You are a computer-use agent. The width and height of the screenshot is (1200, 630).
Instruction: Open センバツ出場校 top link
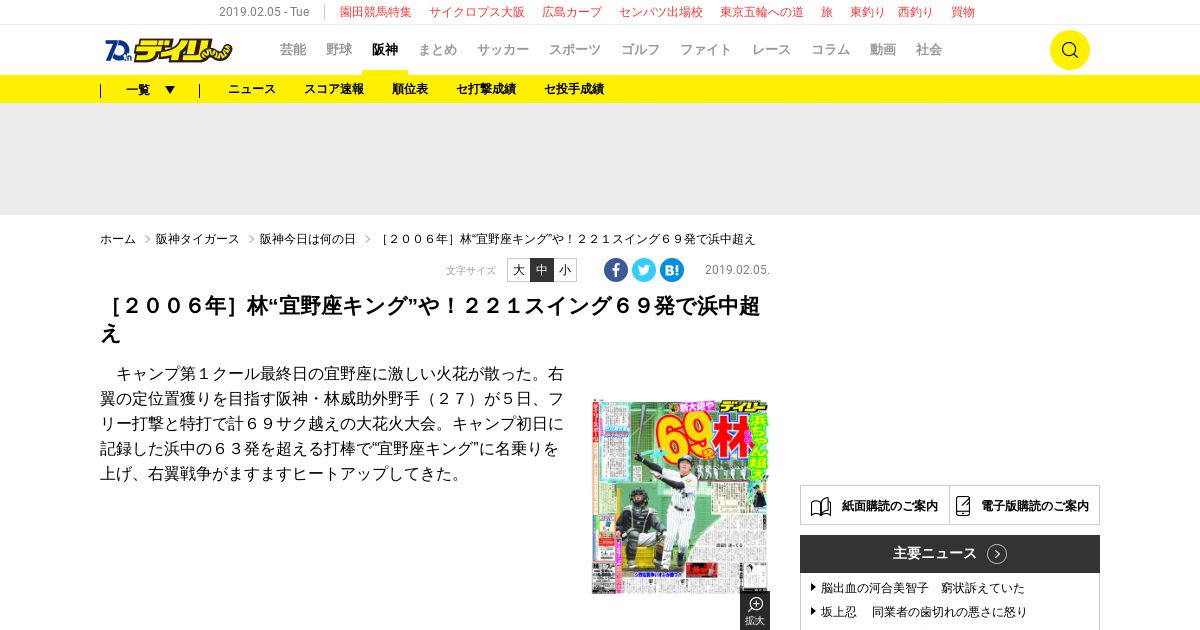661,12
